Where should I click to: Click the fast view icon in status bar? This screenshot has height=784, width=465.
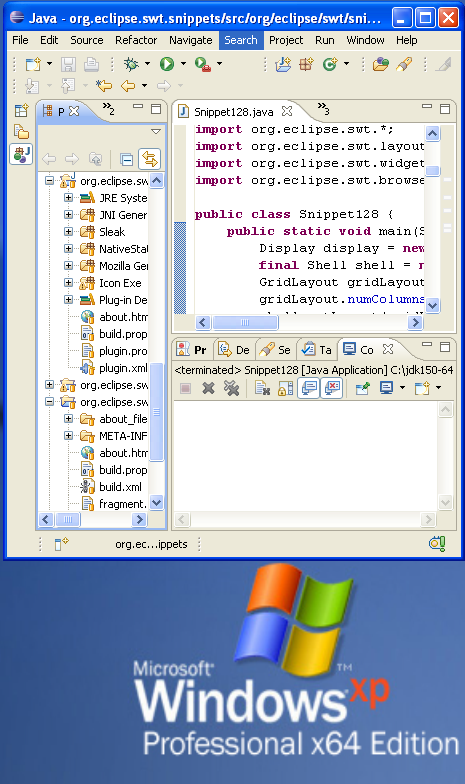tap(61, 544)
